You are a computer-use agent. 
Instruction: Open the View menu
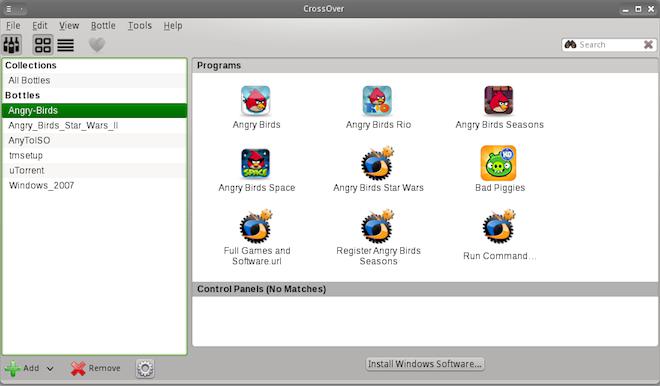click(69, 26)
